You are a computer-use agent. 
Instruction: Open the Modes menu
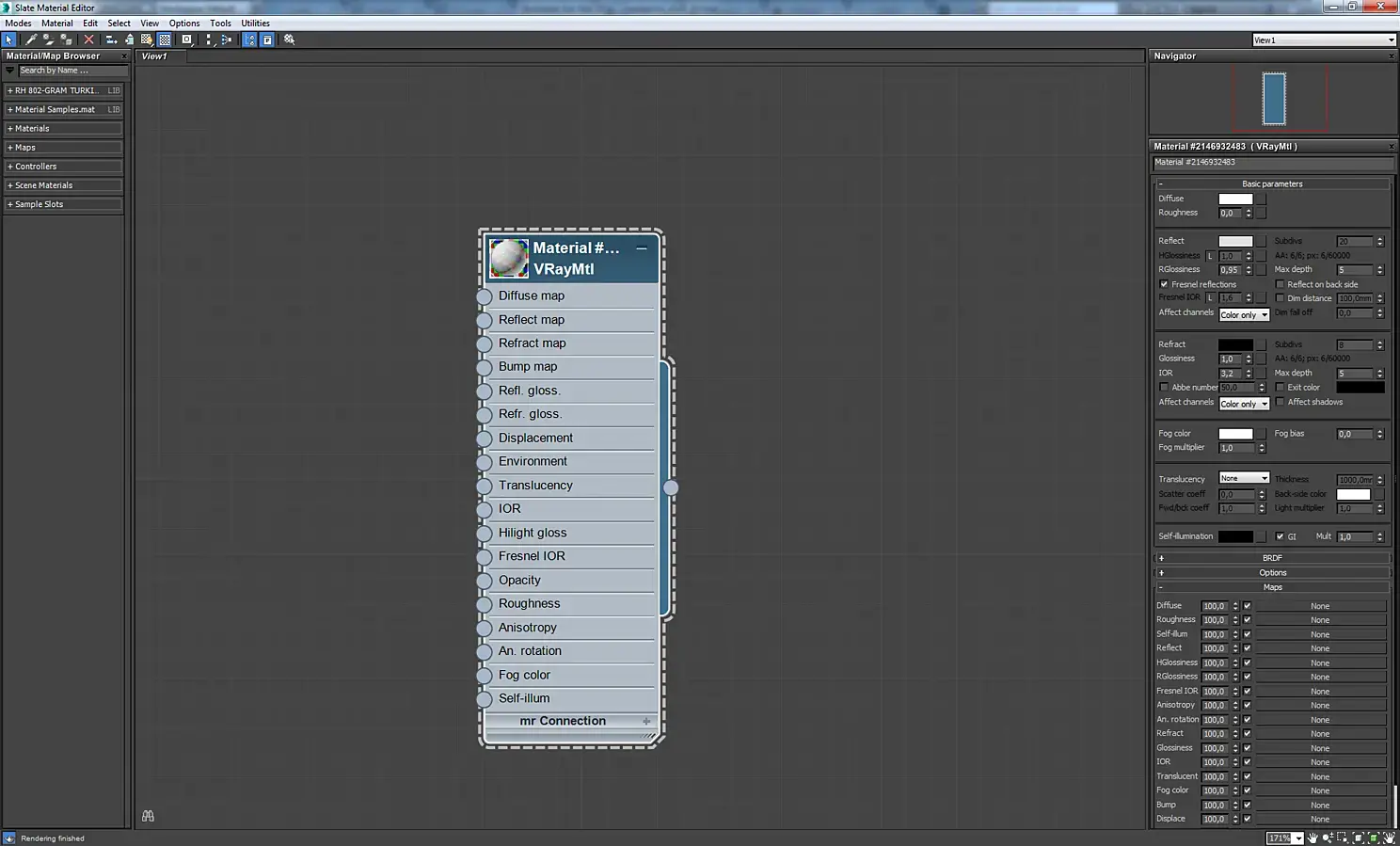coord(18,23)
